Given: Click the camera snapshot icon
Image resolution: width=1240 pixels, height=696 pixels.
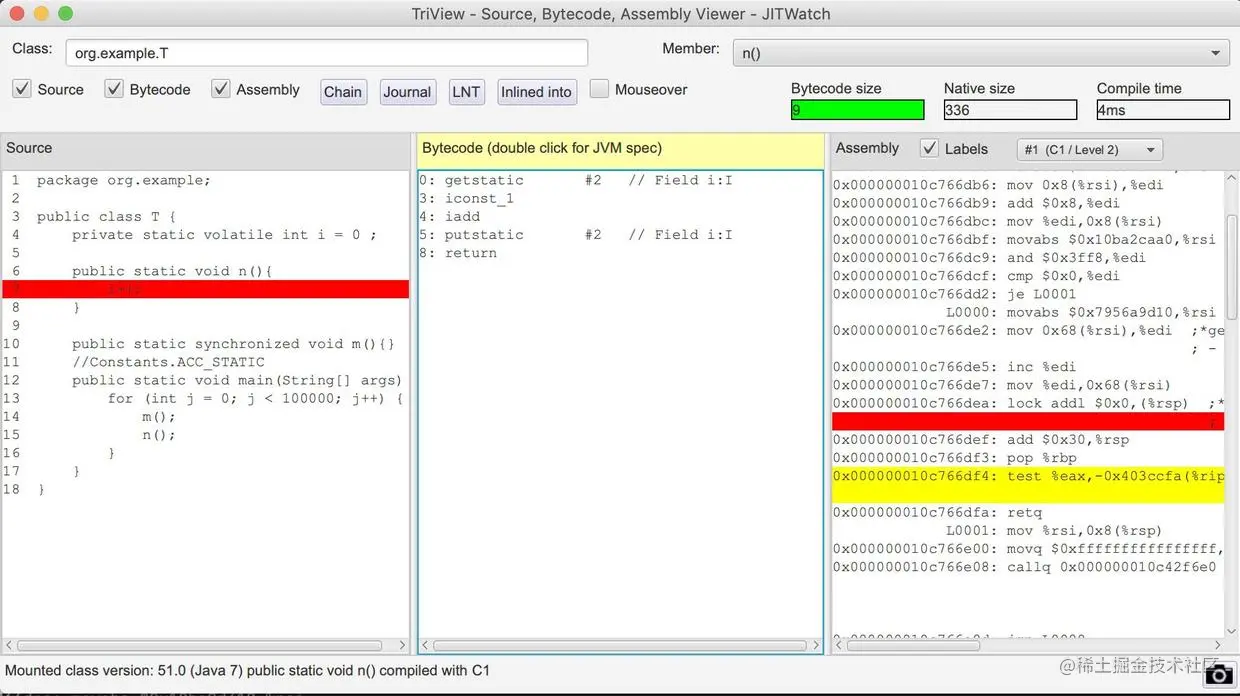Looking at the screenshot, I should click(x=1217, y=676).
